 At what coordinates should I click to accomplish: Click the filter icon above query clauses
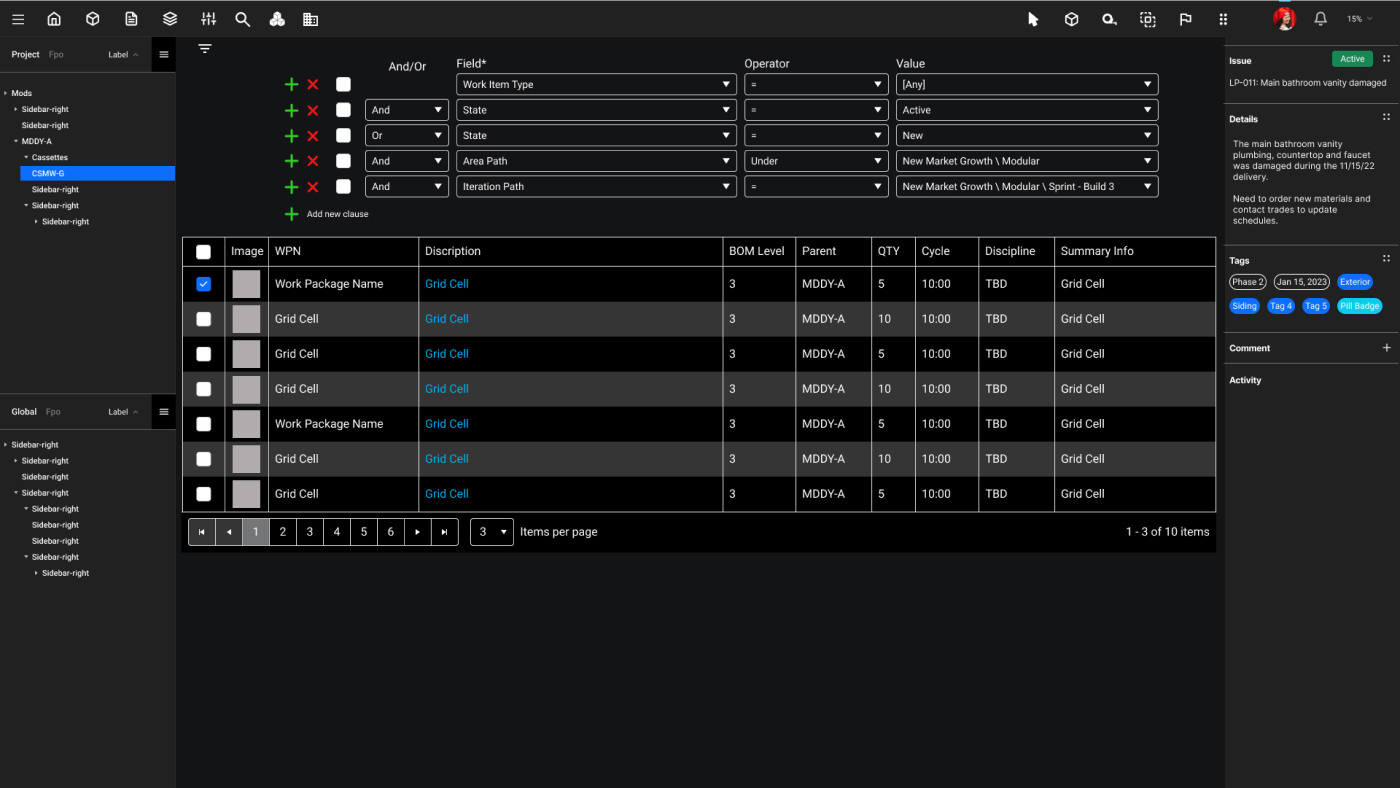pos(205,48)
